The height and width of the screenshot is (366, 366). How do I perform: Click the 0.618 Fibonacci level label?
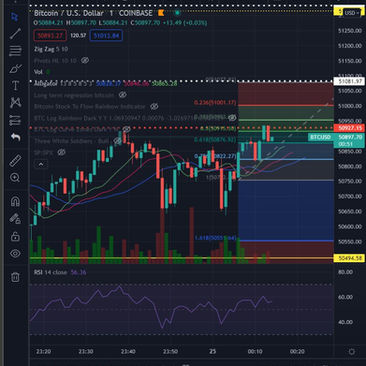coord(215,140)
